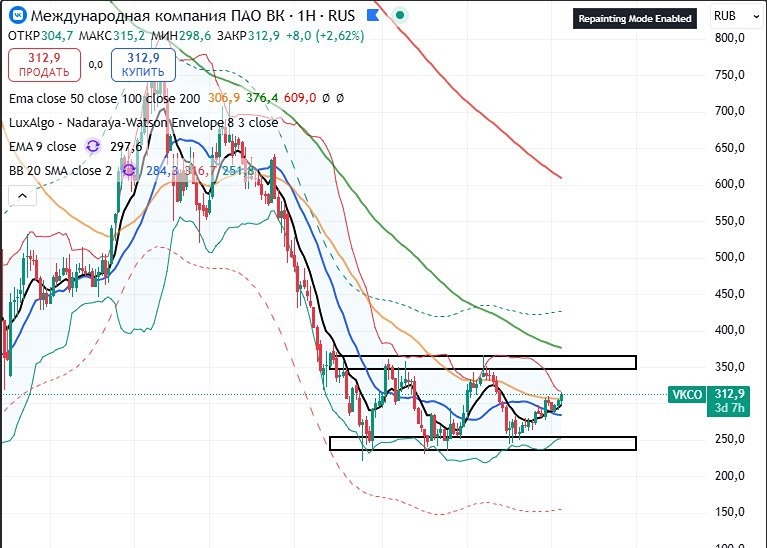Click the 250,0 price scale label
The image size is (767, 548).
[x=729, y=439]
